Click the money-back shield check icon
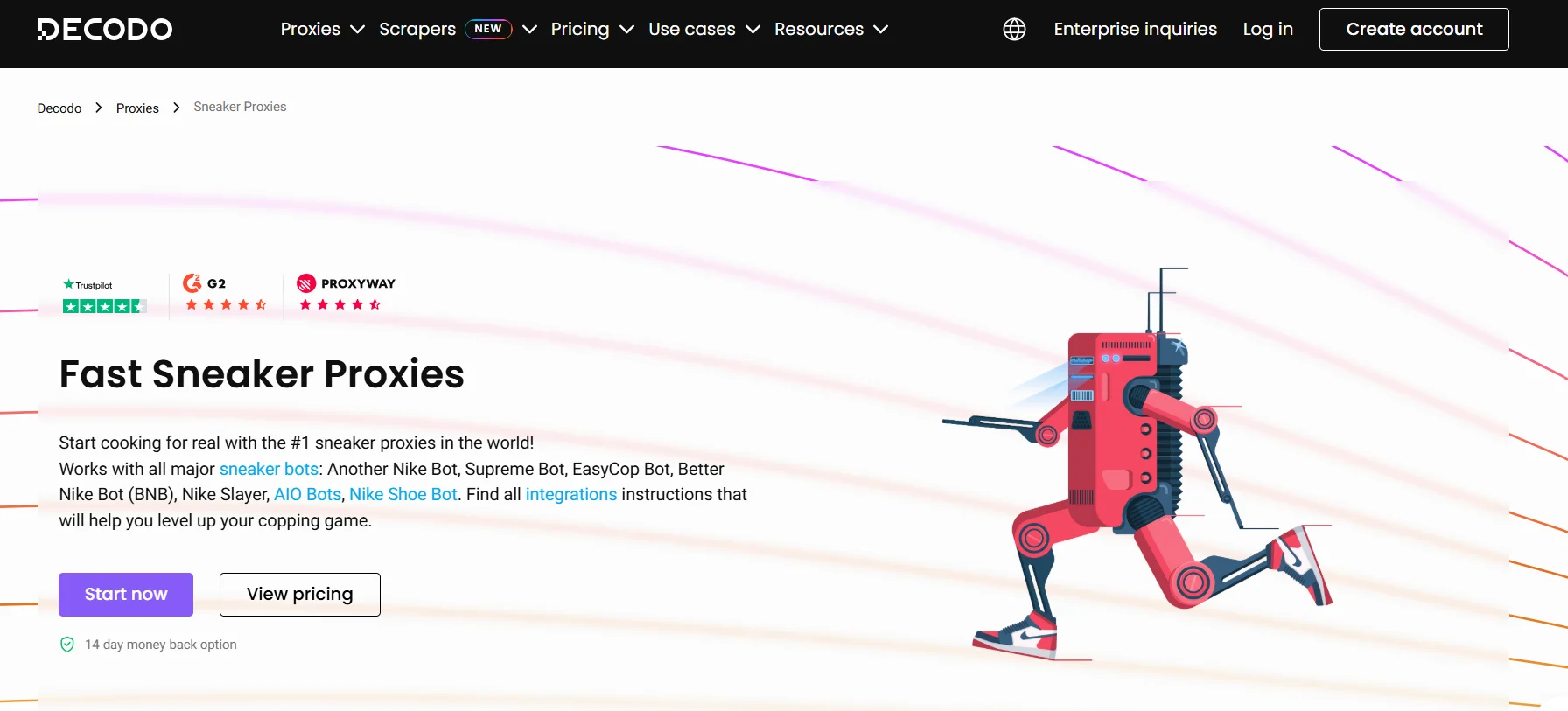The image size is (1568, 711). (x=67, y=645)
